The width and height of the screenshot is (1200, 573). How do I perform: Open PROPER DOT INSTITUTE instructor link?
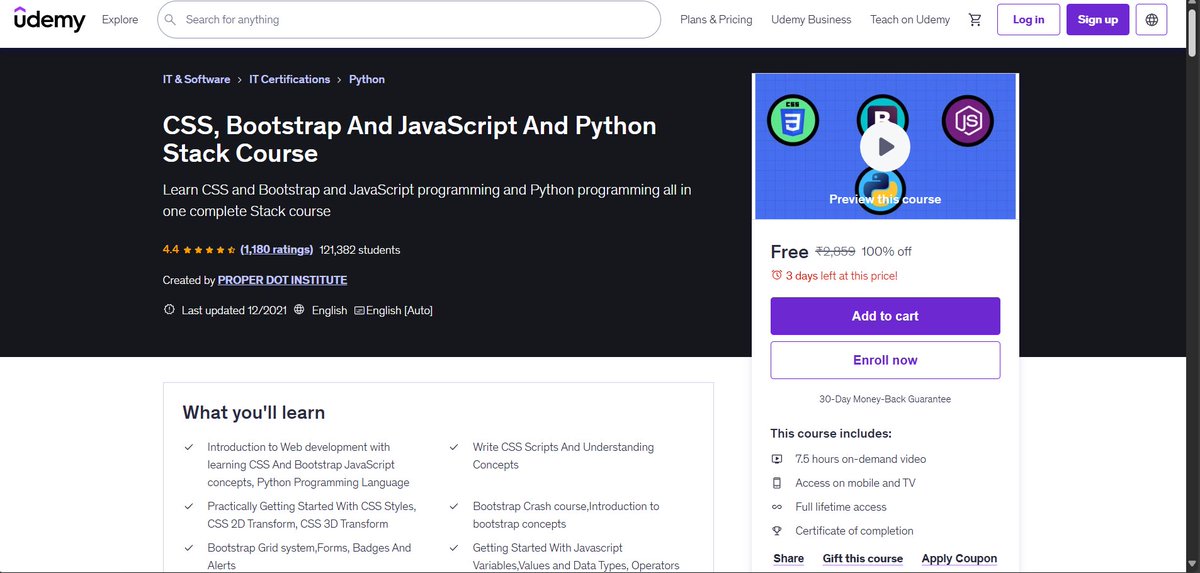(x=282, y=280)
